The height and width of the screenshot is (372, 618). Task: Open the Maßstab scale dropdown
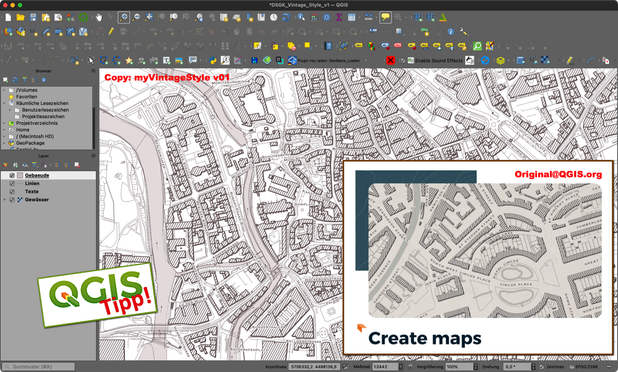click(x=400, y=367)
